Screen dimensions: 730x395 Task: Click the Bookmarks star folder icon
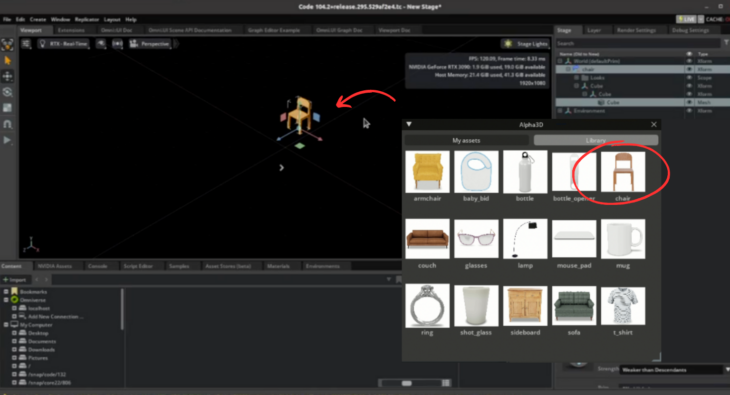(14, 292)
